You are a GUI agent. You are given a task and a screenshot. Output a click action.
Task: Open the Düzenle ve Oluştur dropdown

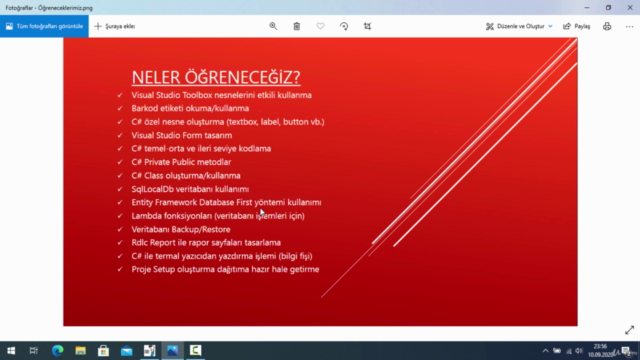click(519, 26)
